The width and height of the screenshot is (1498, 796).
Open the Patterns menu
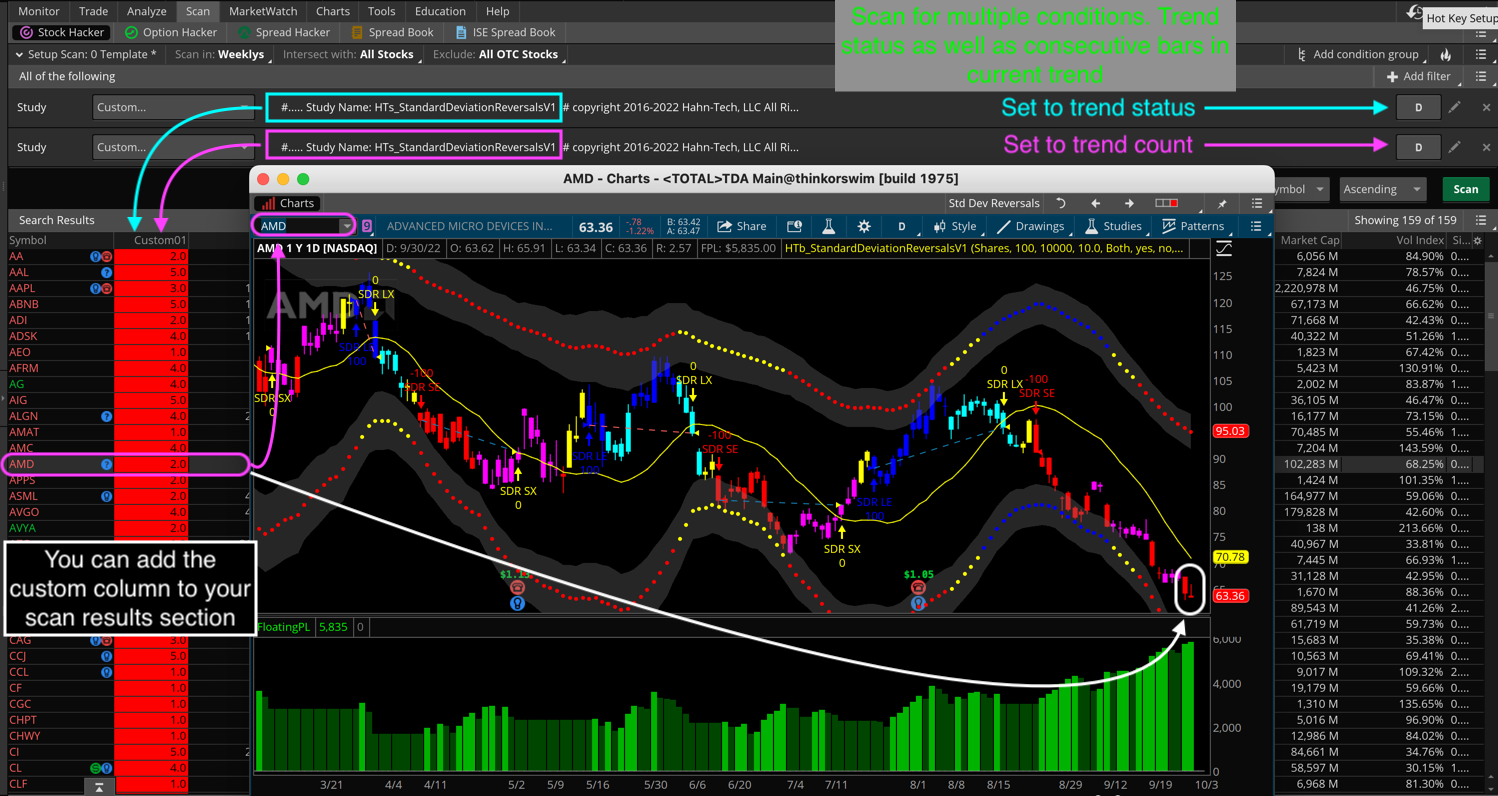point(1192,226)
